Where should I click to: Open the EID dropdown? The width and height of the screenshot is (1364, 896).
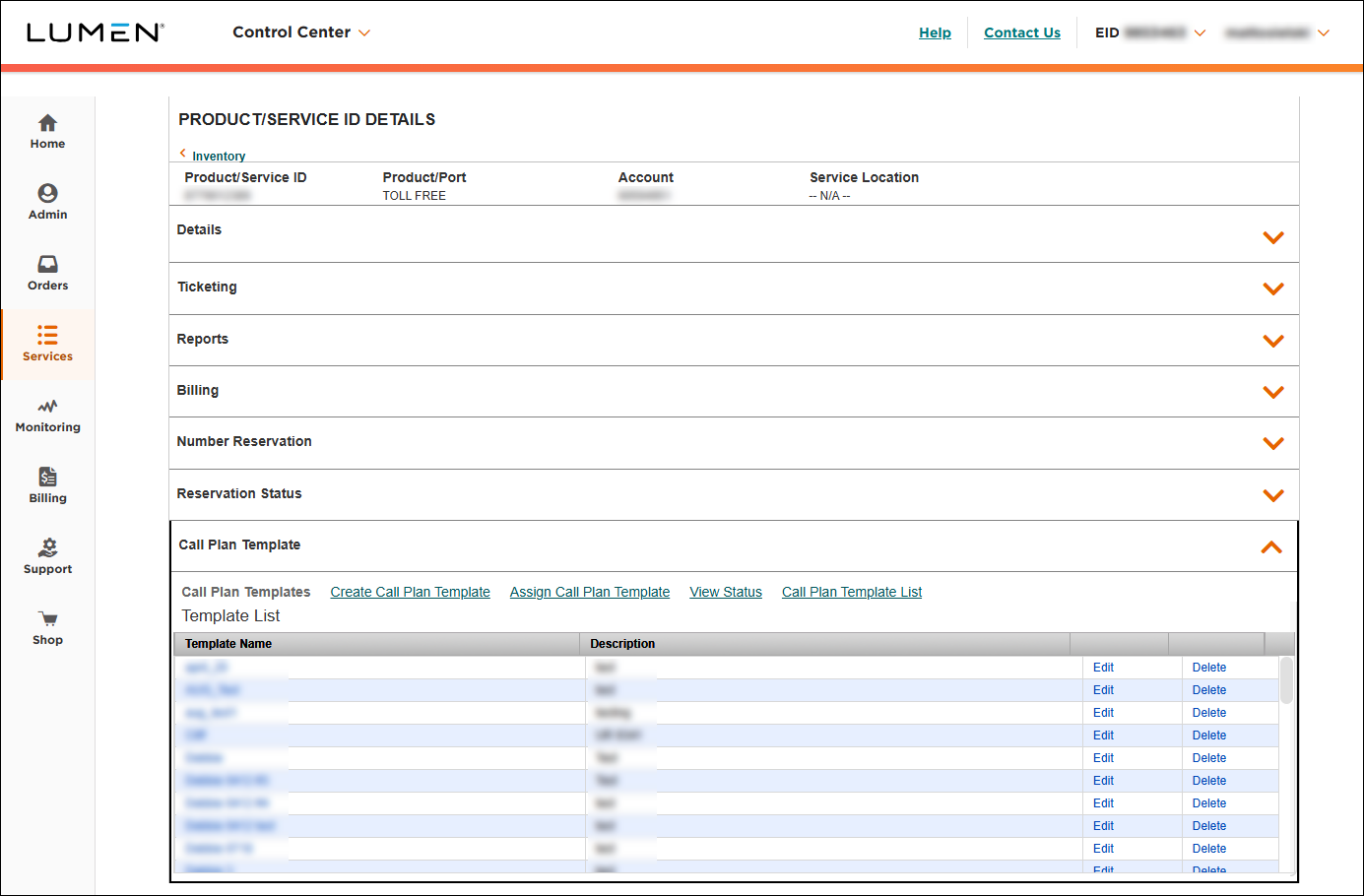1200,32
